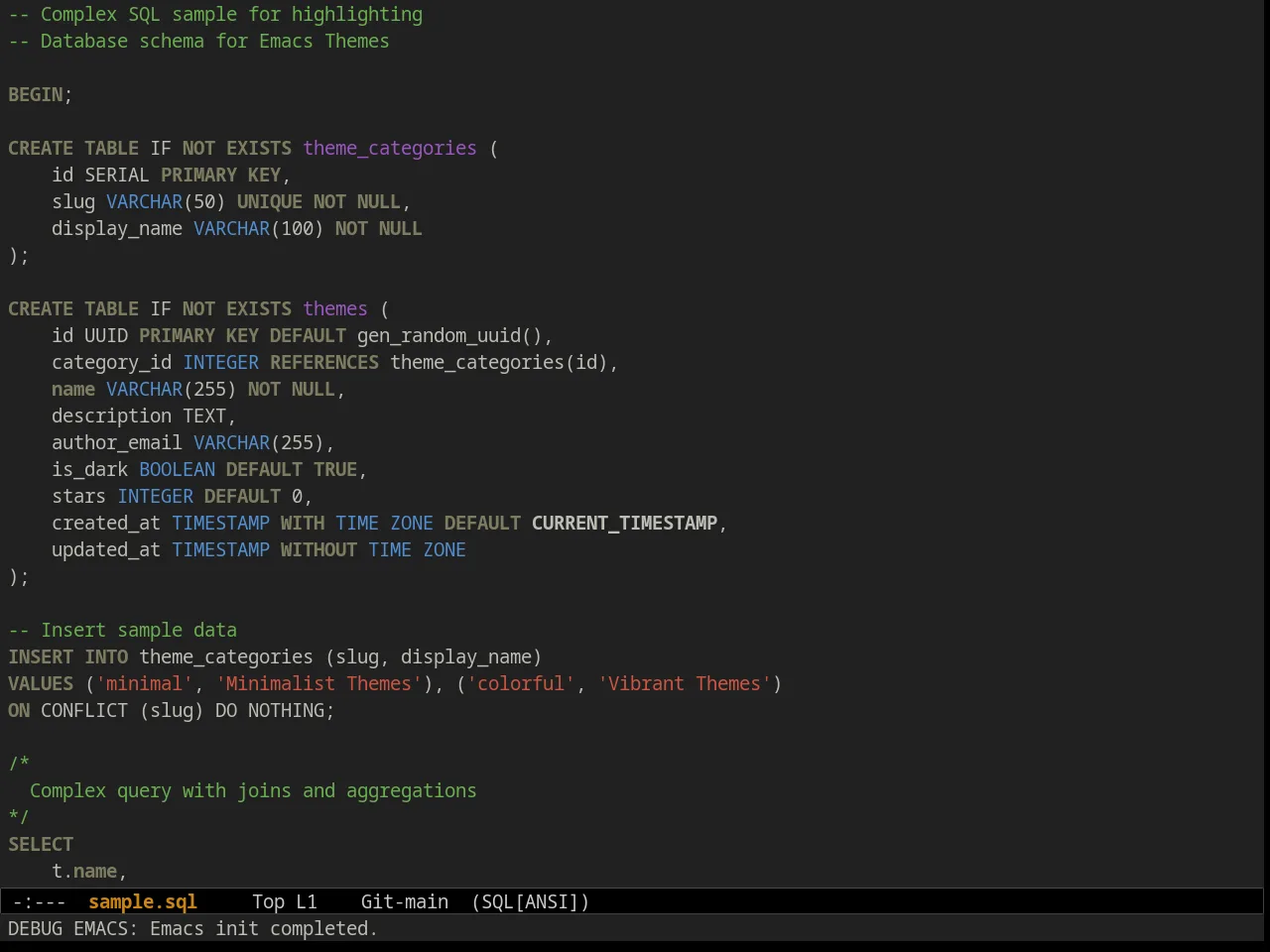The image size is (1270, 952).
Task: Click BOOLEAN type on is_dark line
Action: click(177, 469)
